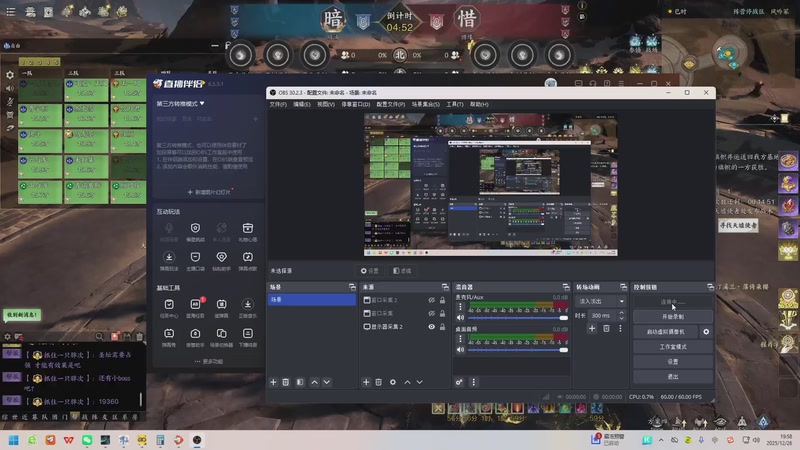Toggle the lock on 窗口采集 2 source

pyautogui.click(x=442, y=300)
